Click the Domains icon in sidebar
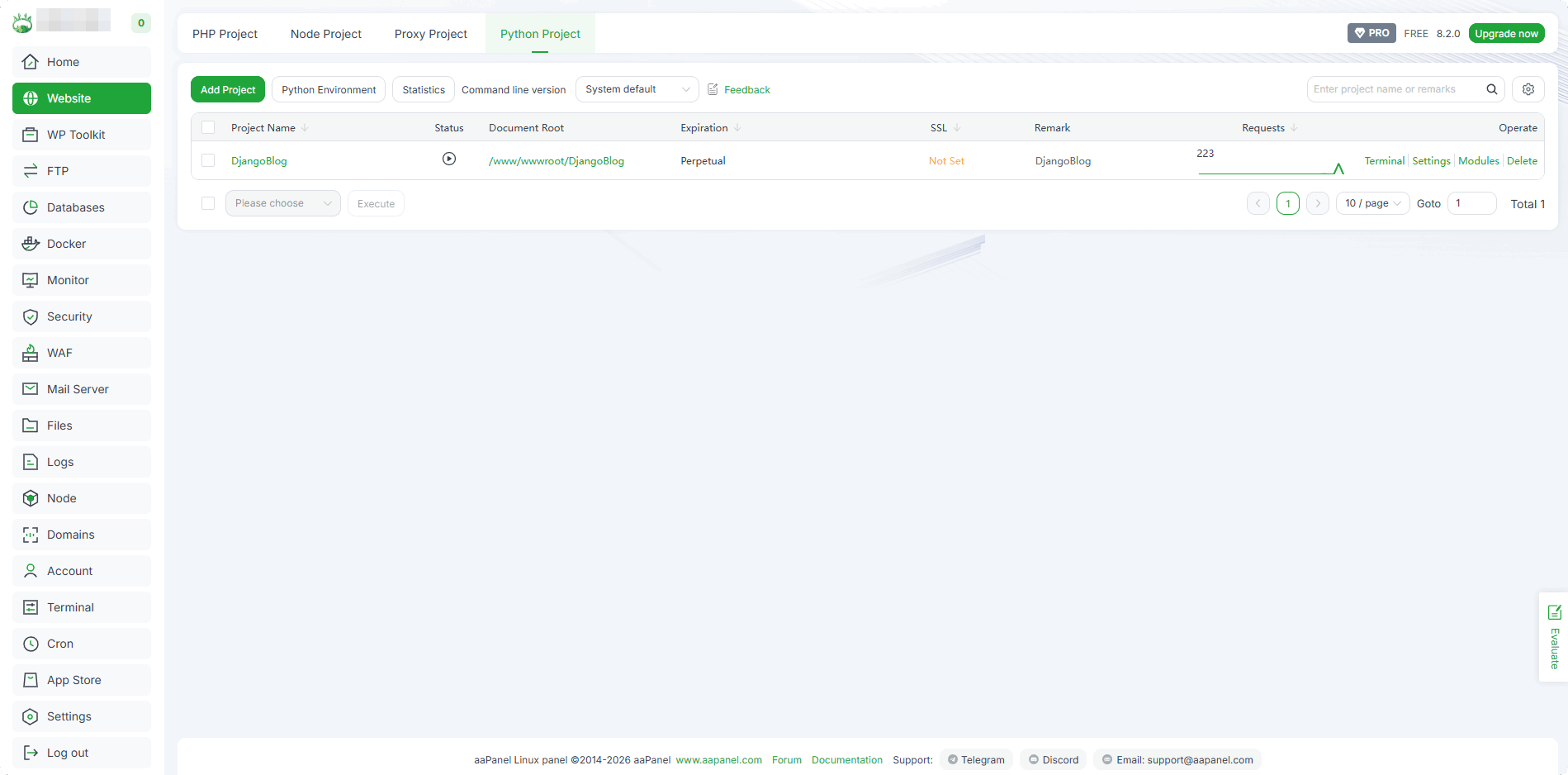 pyautogui.click(x=31, y=535)
